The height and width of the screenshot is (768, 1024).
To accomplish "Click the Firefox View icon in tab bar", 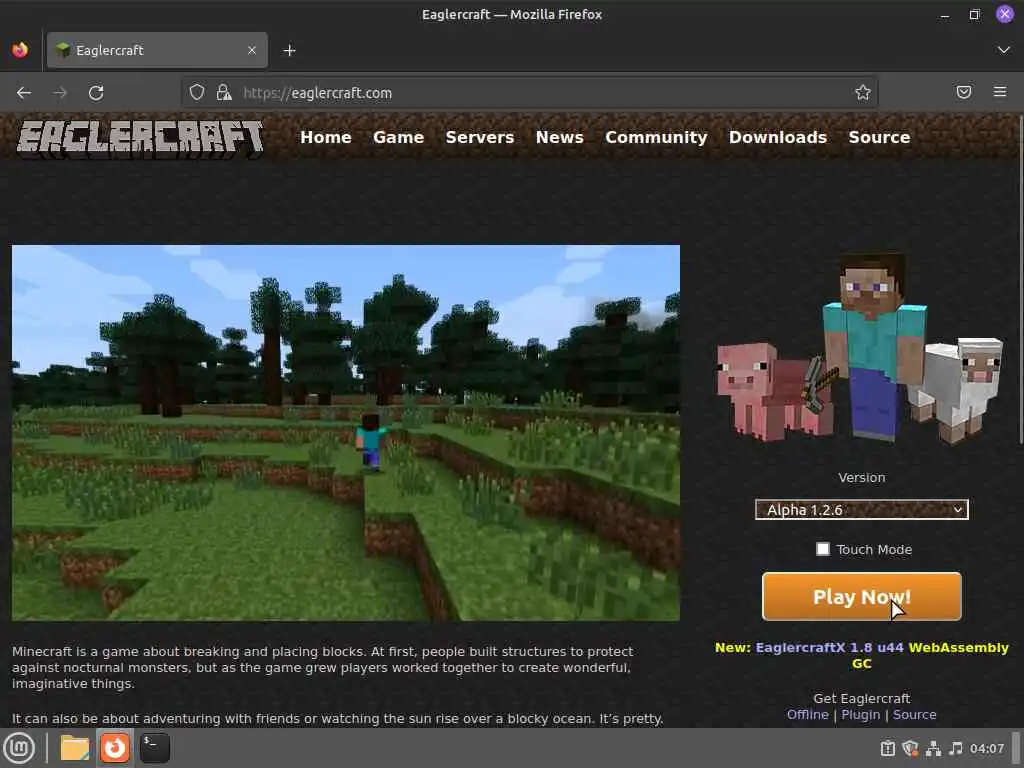I will (x=20, y=50).
